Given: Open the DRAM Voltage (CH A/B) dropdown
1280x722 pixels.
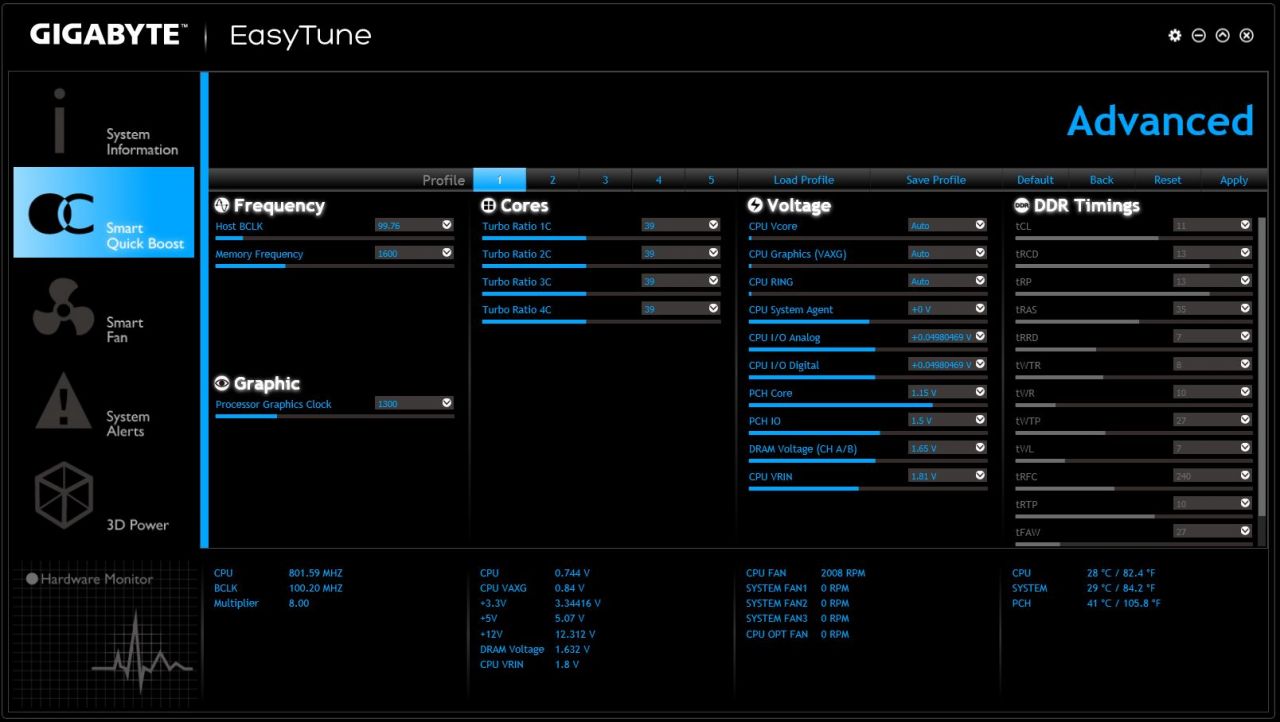Looking at the screenshot, I should click(x=980, y=449).
